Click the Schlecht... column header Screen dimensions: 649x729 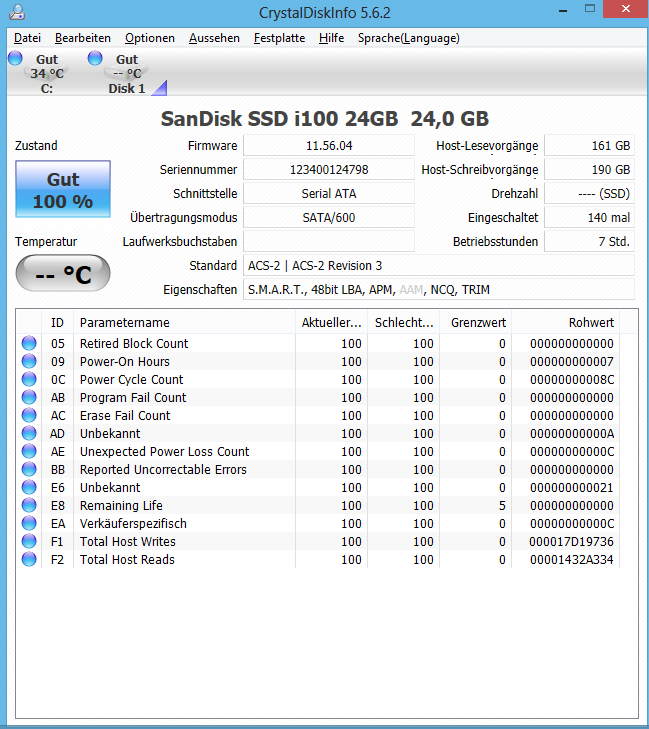point(404,322)
